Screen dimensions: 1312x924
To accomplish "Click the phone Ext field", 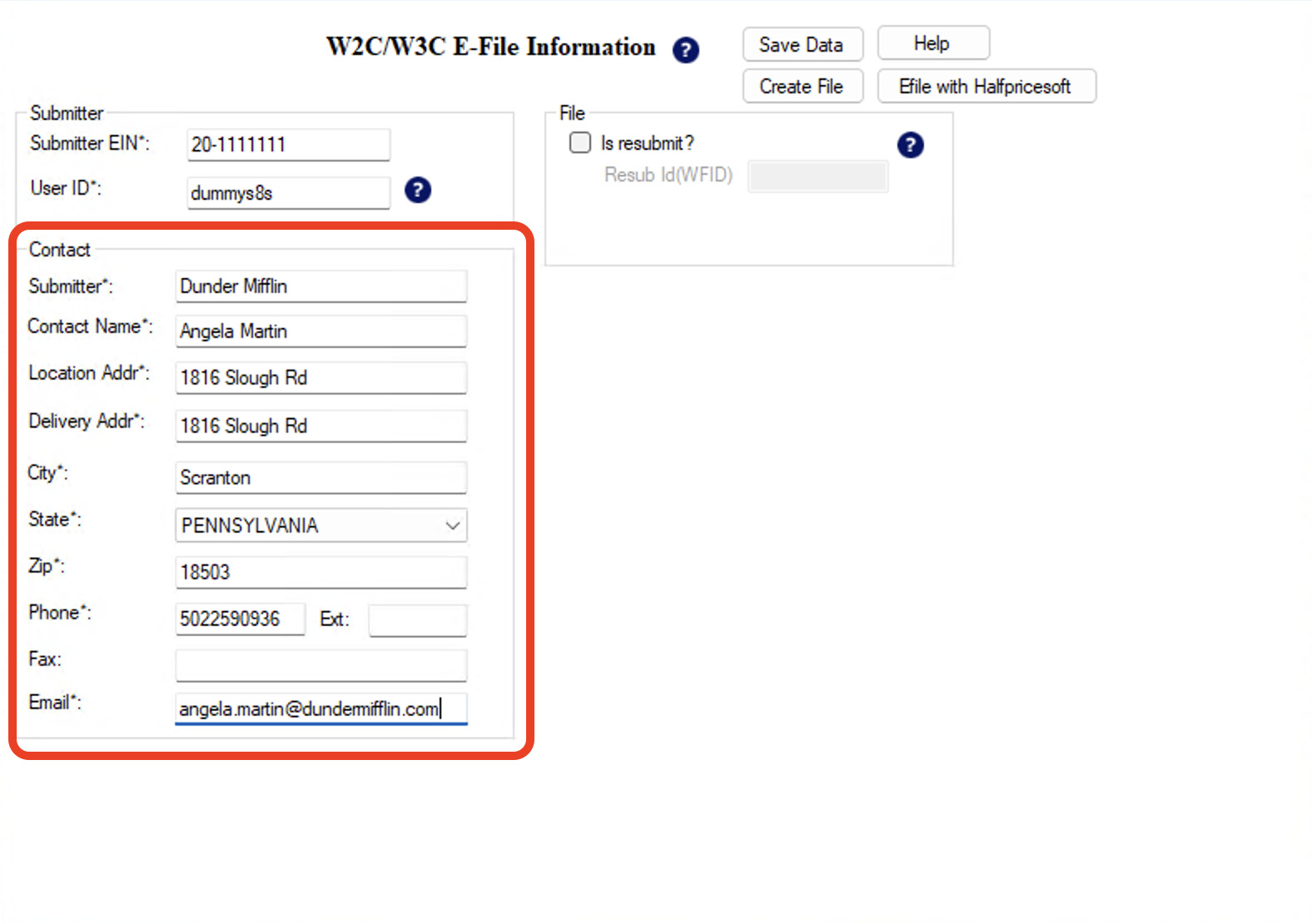I will tap(417, 620).
